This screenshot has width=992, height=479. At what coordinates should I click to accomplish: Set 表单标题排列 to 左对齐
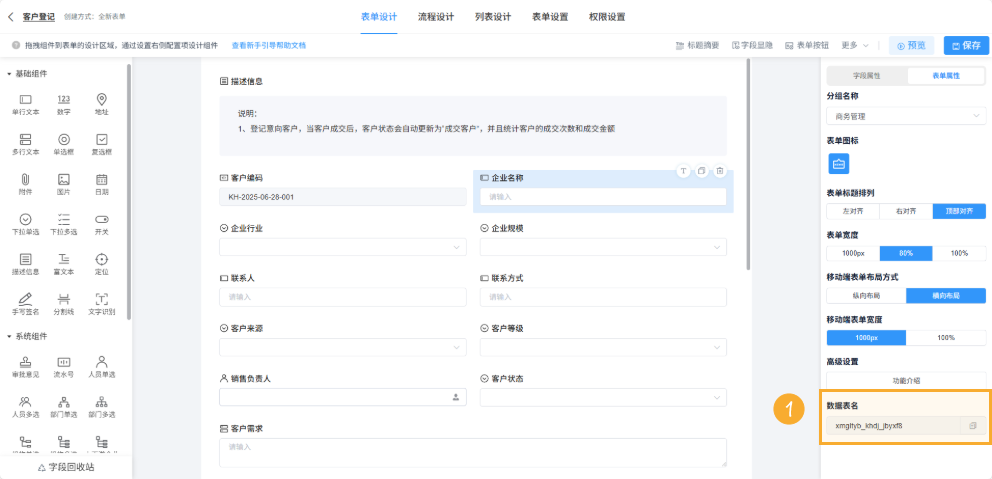[853, 211]
